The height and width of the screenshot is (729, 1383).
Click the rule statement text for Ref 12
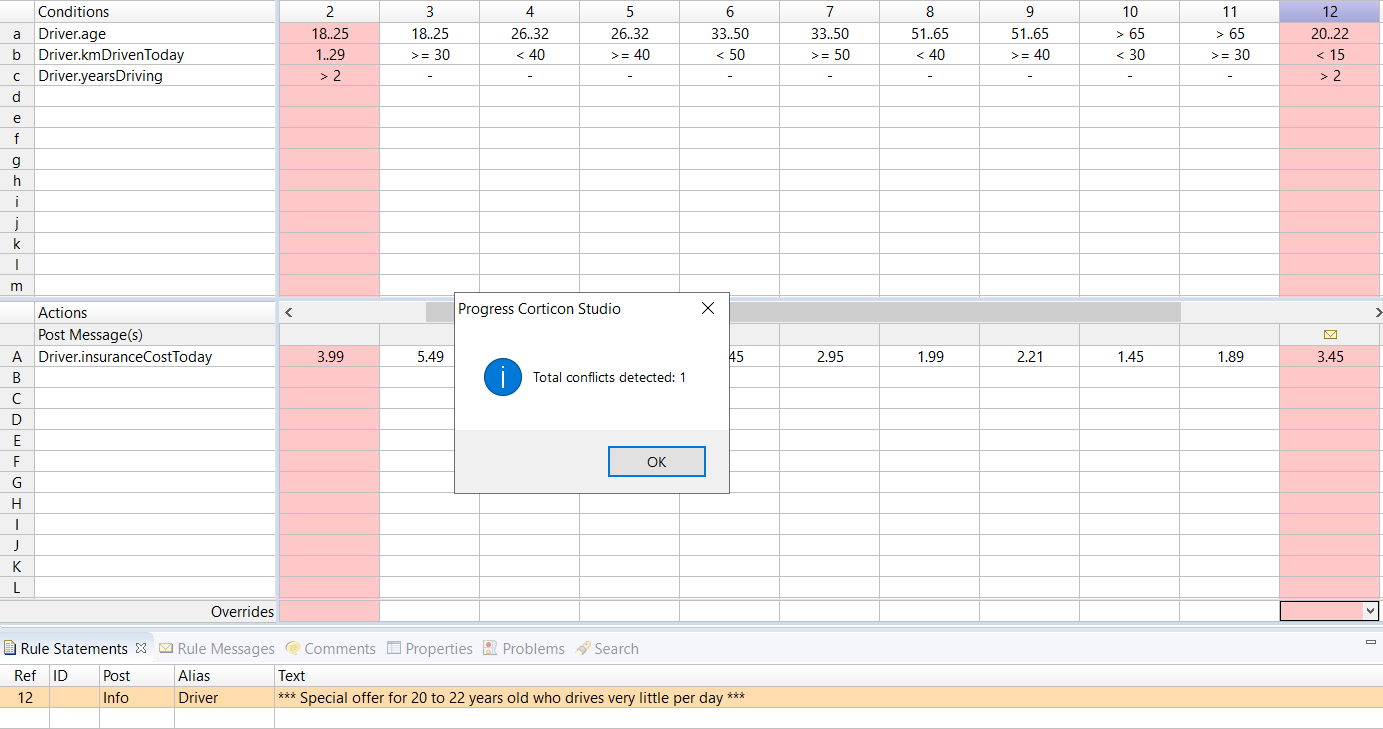tap(510, 698)
